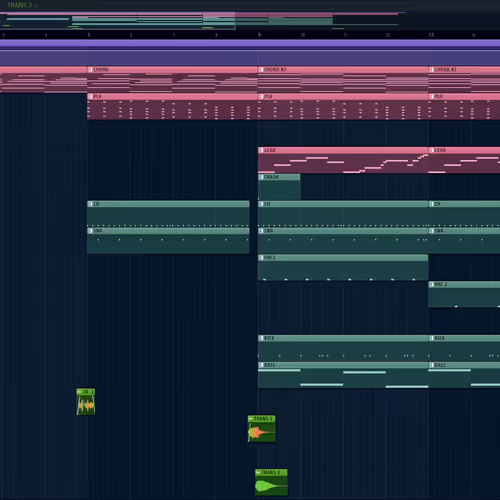The image size is (500, 500).
Task: Click the TRANS 3 audio clip menu icon
Action: coord(258,472)
